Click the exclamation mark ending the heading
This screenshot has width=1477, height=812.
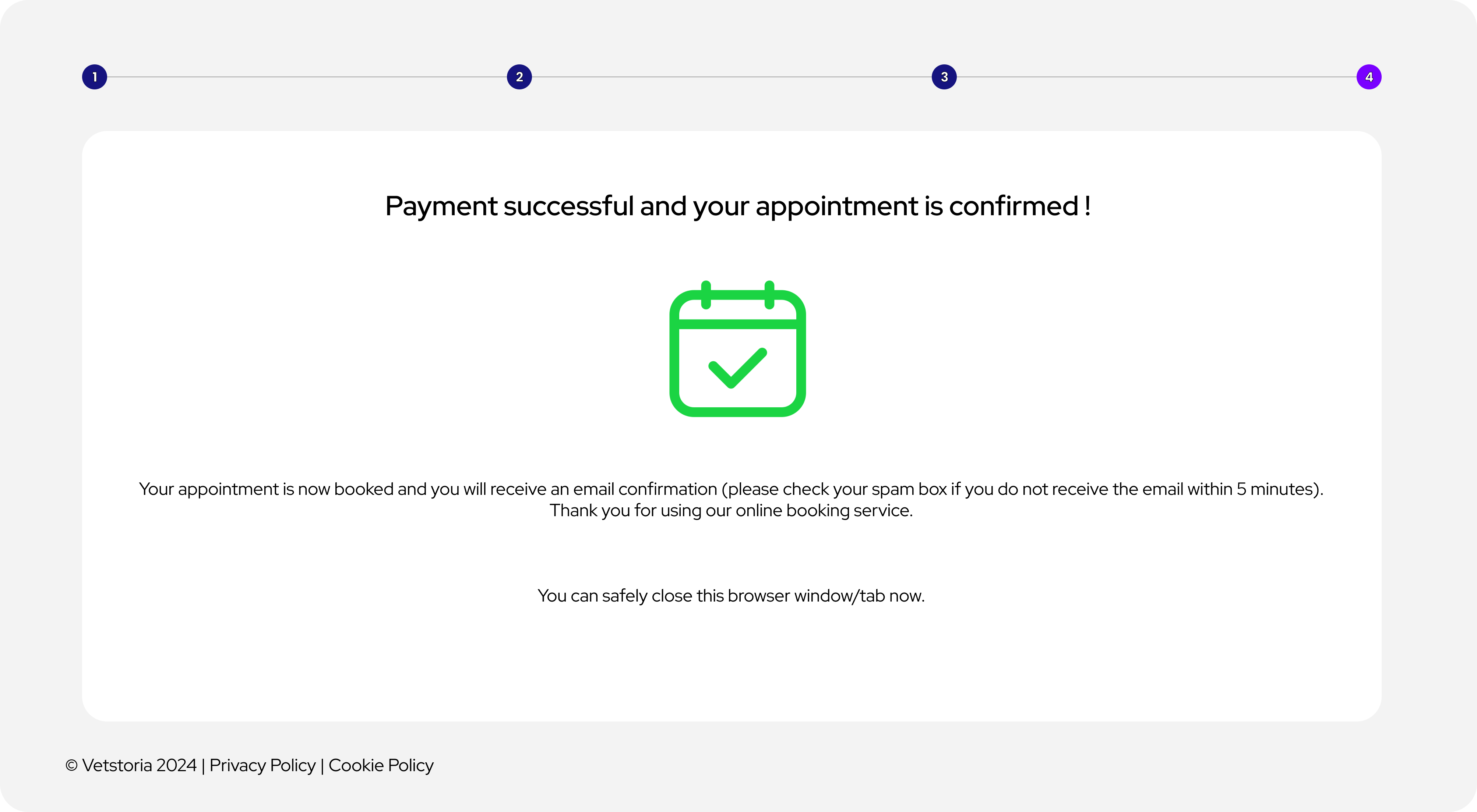pos(1087,206)
